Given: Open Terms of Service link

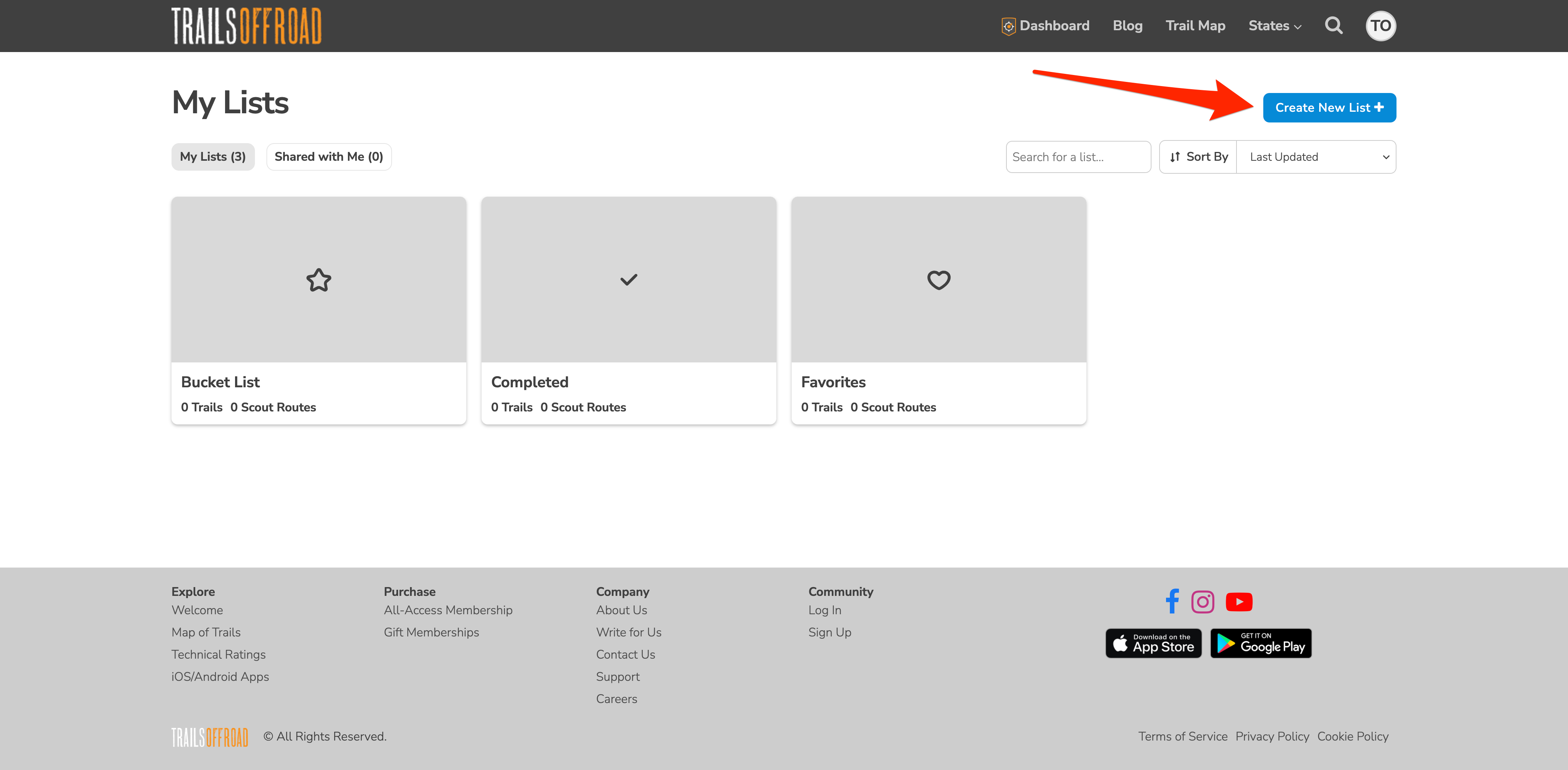Looking at the screenshot, I should point(1183,737).
